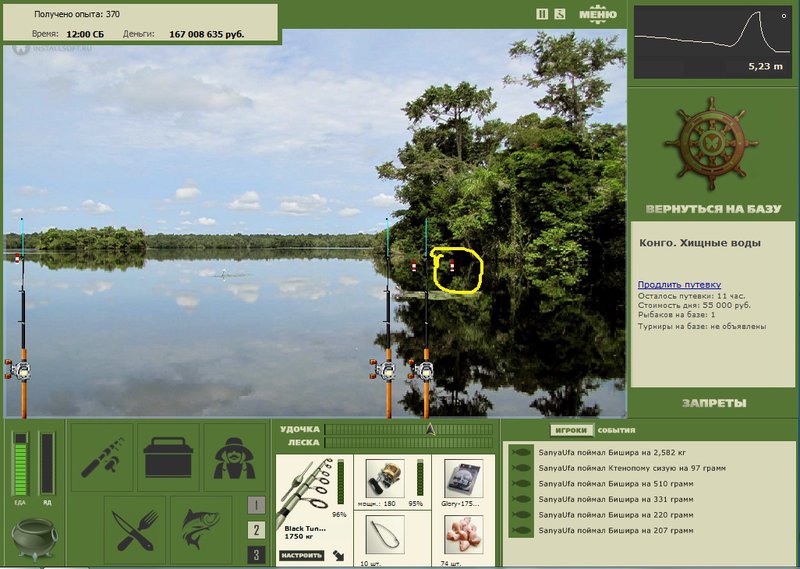Click the Бишира на 207 грамм entry
Viewport: 800px width, 569px height.
click(x=615, y=530)
